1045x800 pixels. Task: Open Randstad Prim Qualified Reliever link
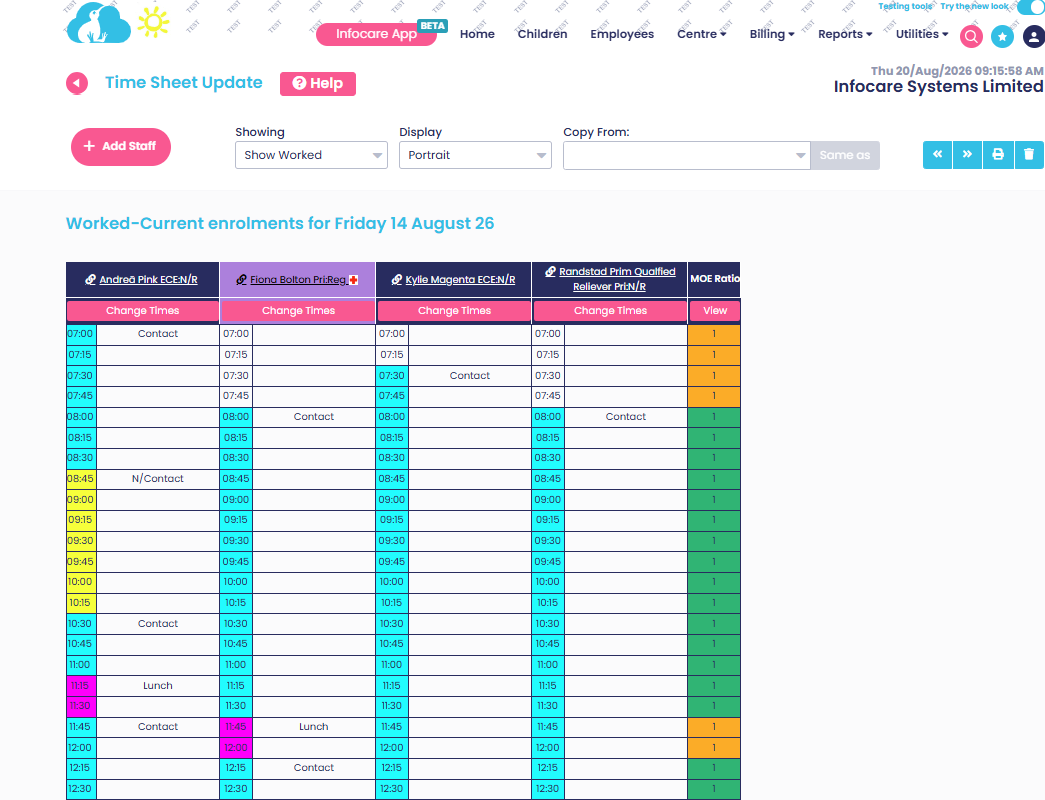616,279
